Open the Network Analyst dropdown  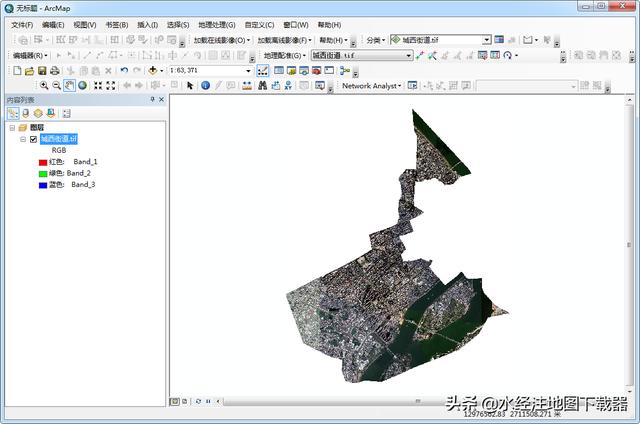pyautogui.click(x=371, y=86)
